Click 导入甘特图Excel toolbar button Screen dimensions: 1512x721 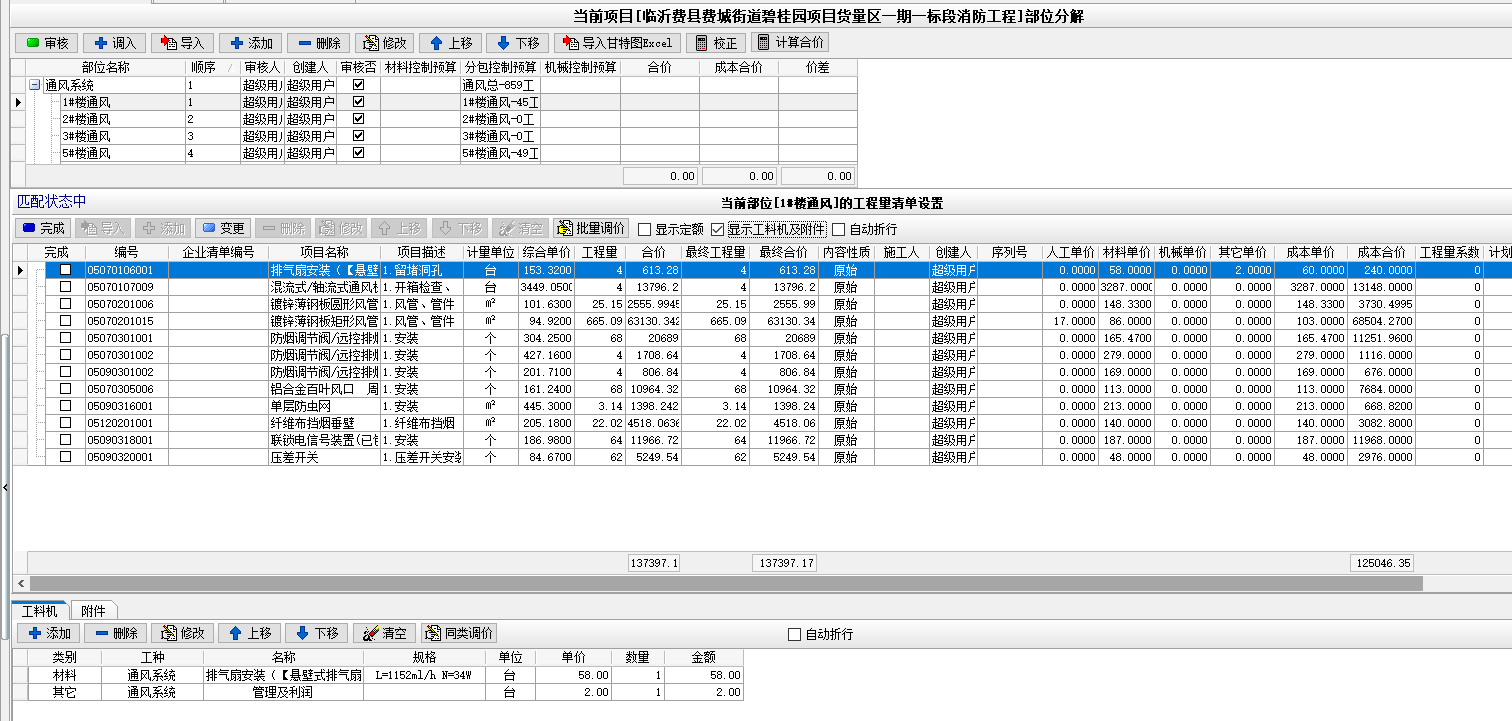click(x=617, y=43)
